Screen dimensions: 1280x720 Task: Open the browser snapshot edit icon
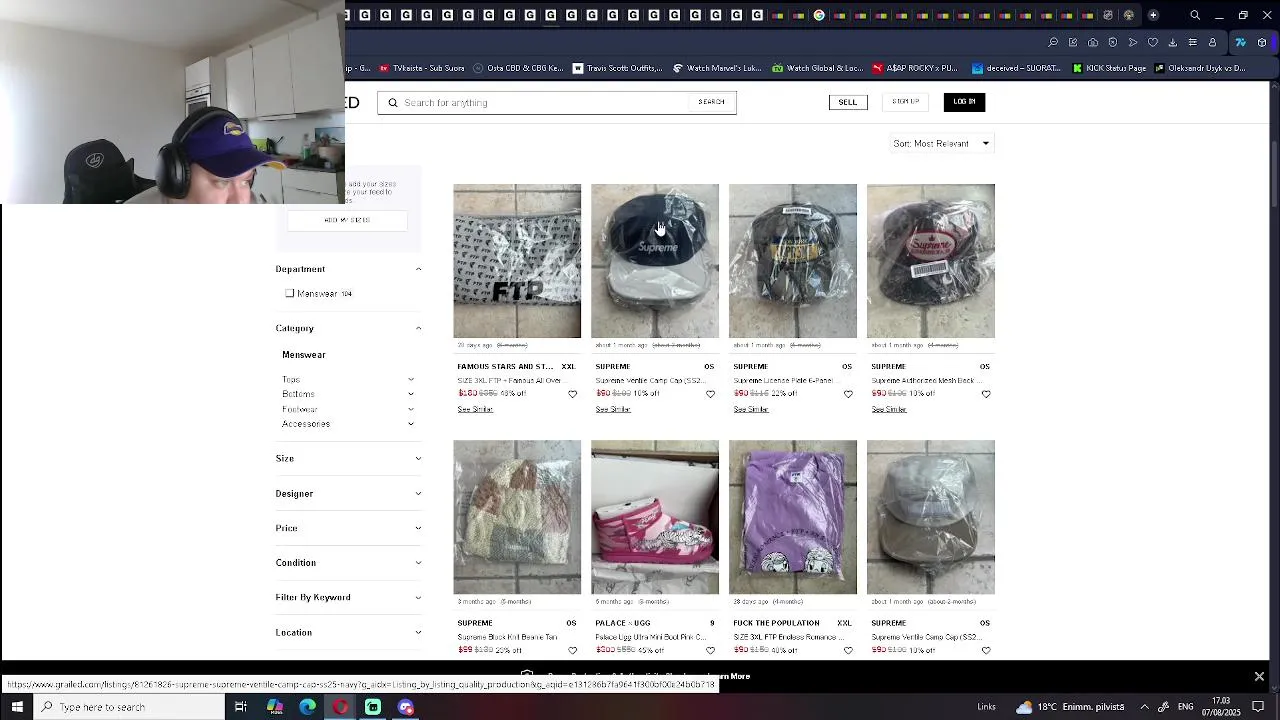(x=1073, y=42)
